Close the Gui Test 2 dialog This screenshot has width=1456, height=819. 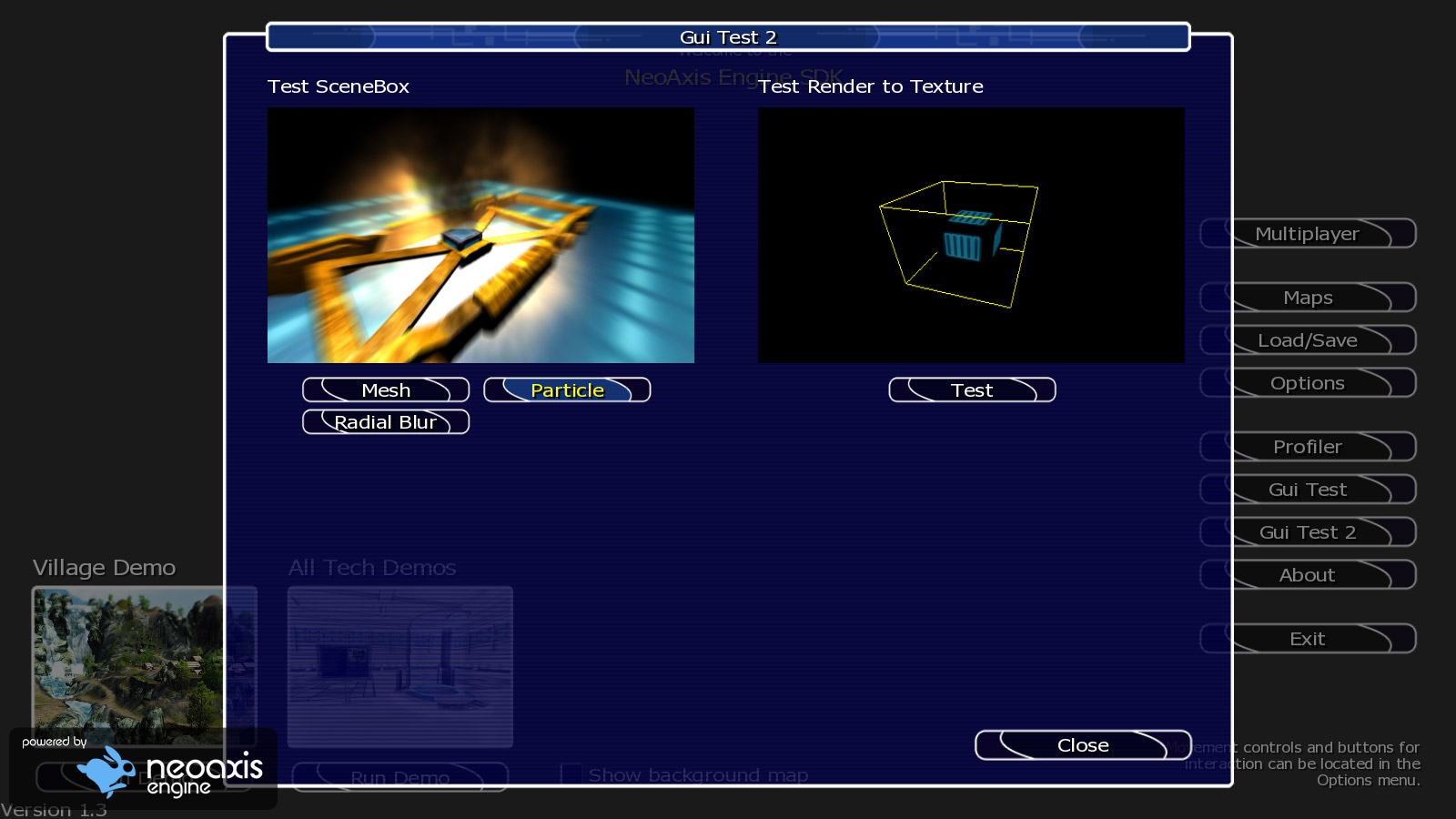tap(1082, 744)
